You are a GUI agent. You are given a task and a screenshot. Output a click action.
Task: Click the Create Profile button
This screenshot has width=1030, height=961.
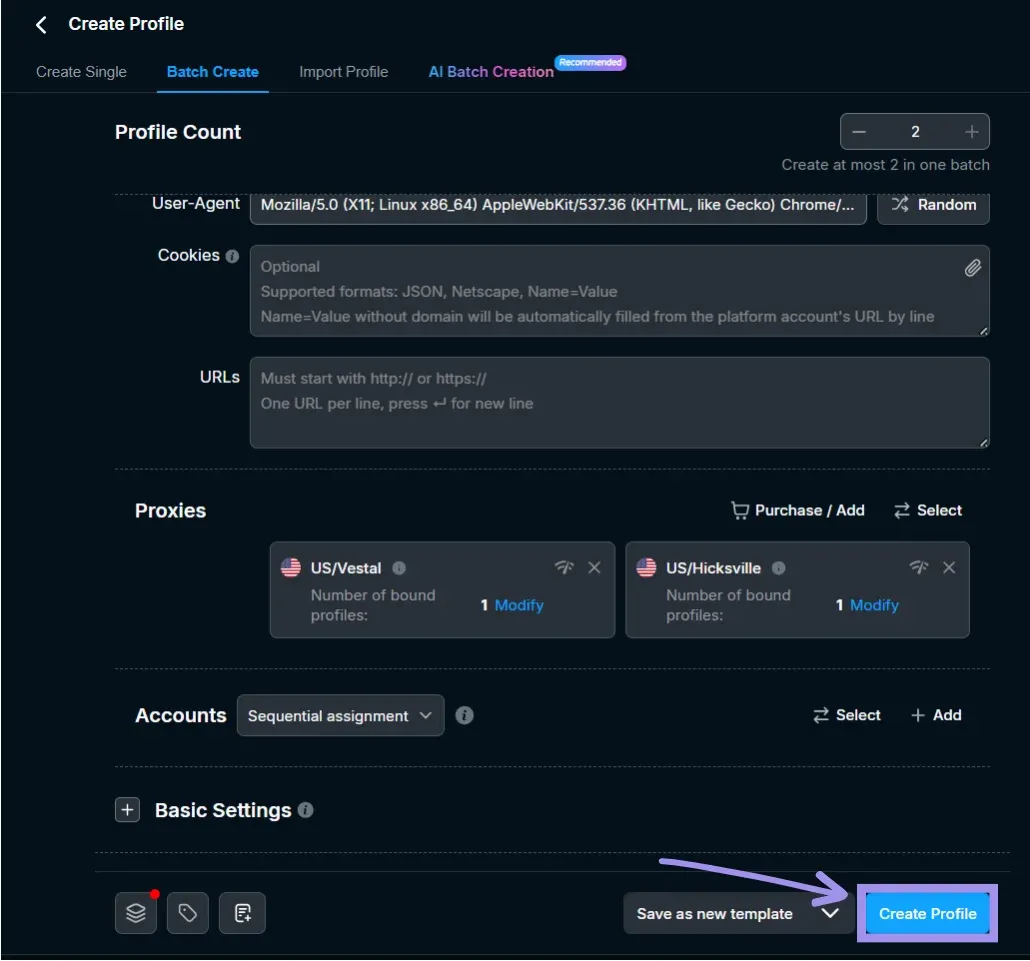(928, 914)
